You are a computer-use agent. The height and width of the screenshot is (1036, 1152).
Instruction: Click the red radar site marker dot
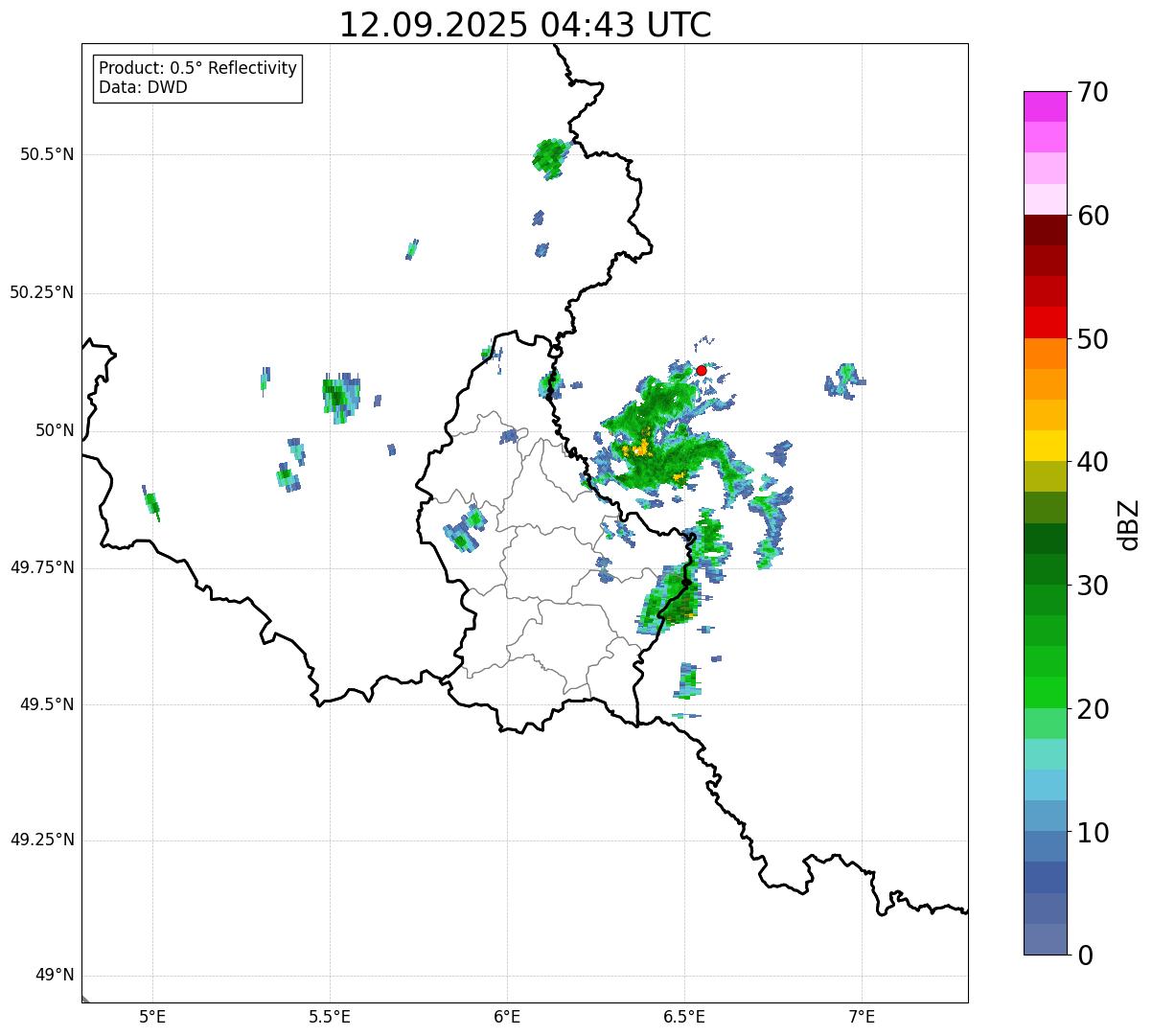pyautogui.click(x=701, y=370)
